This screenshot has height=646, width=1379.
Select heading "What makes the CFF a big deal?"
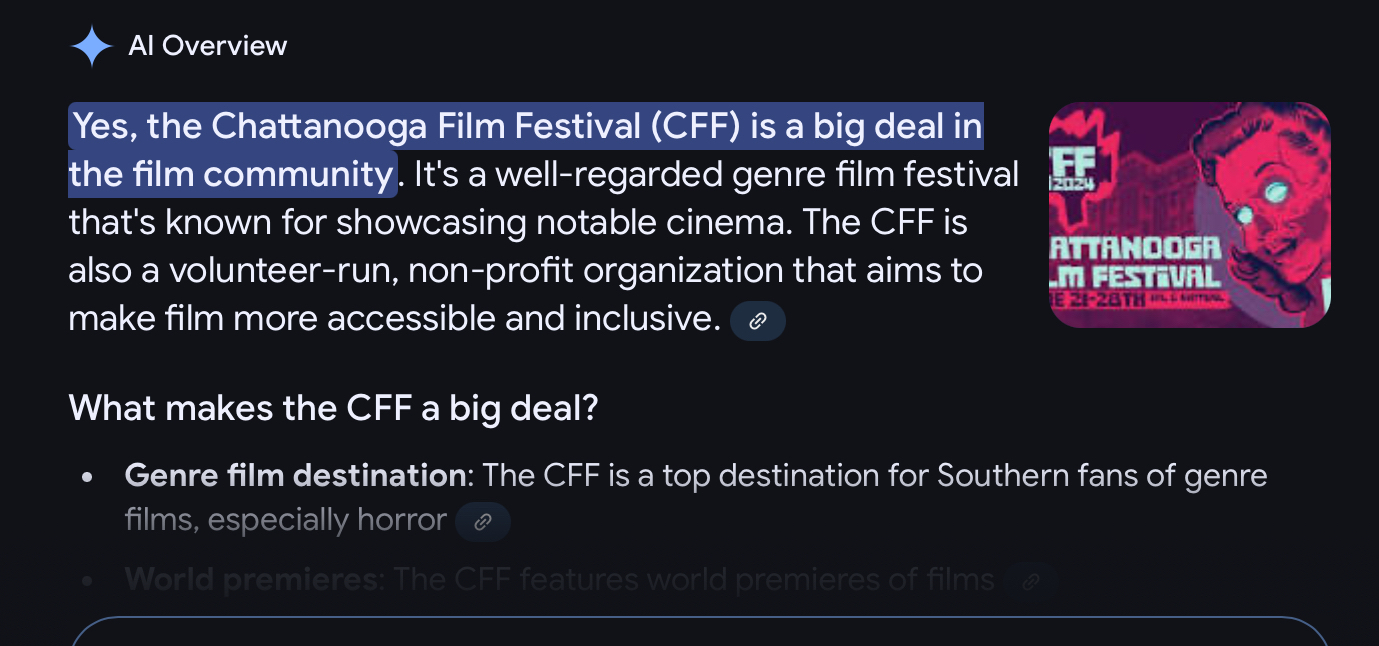[333, 408]
